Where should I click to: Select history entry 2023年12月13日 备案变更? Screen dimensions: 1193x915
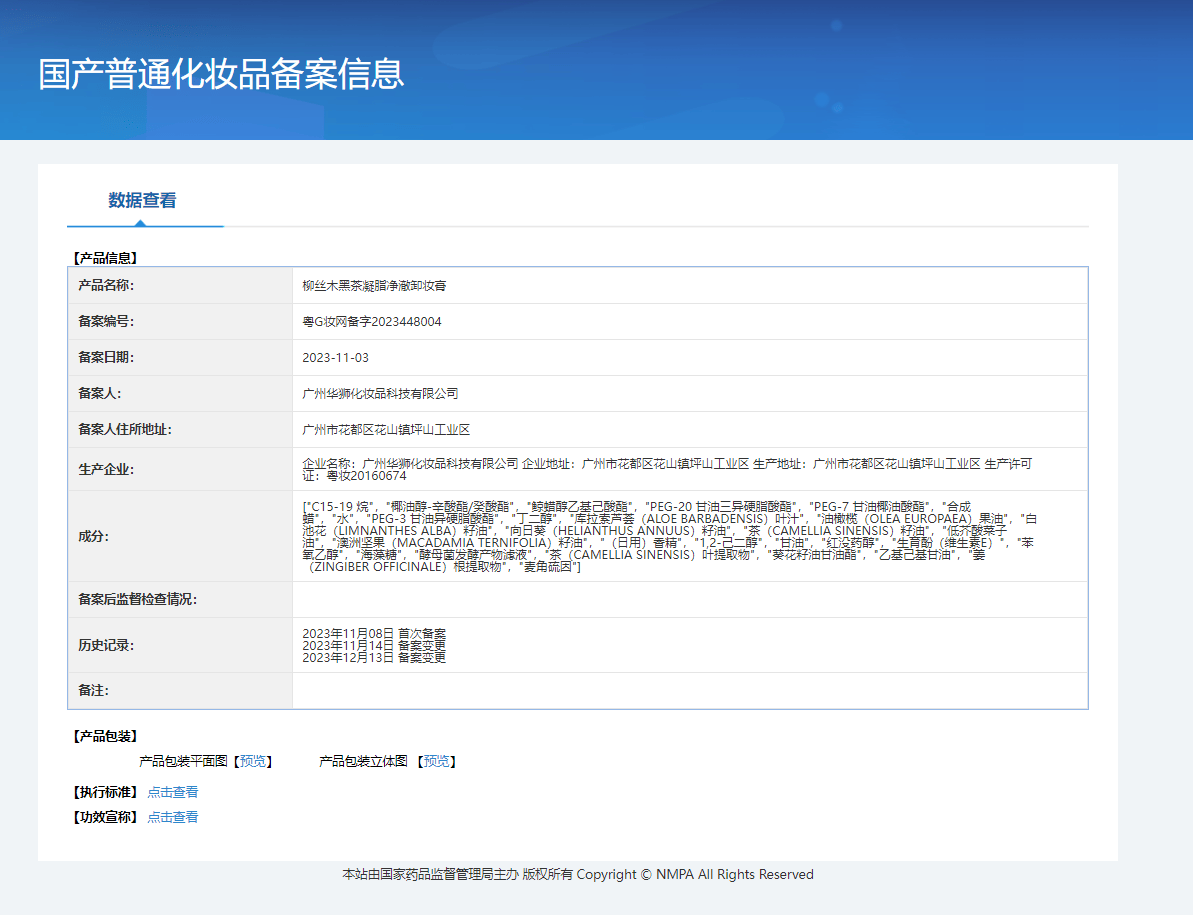tap(374, 658)
